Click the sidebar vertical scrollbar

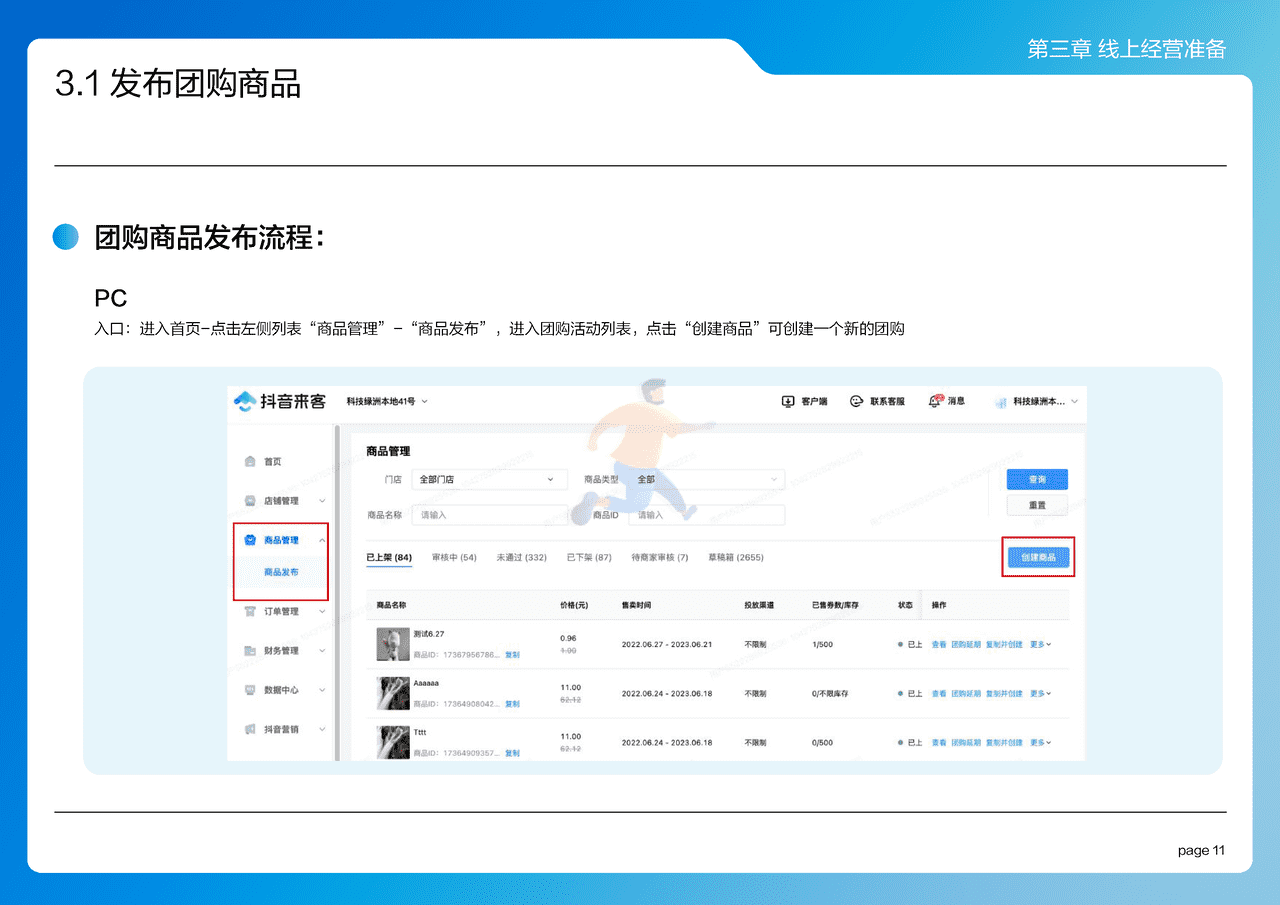(x=337, y=592)
